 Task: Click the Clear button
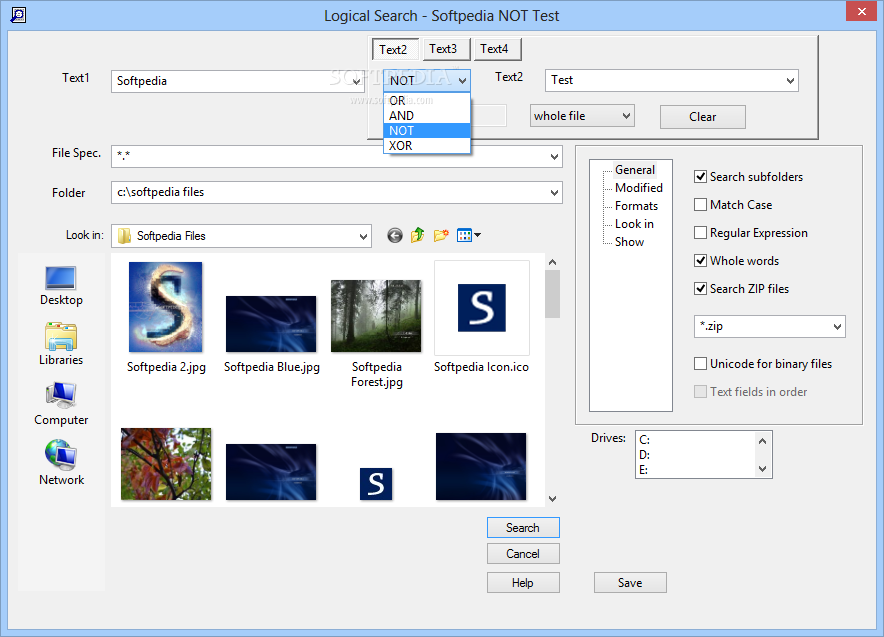702,117
